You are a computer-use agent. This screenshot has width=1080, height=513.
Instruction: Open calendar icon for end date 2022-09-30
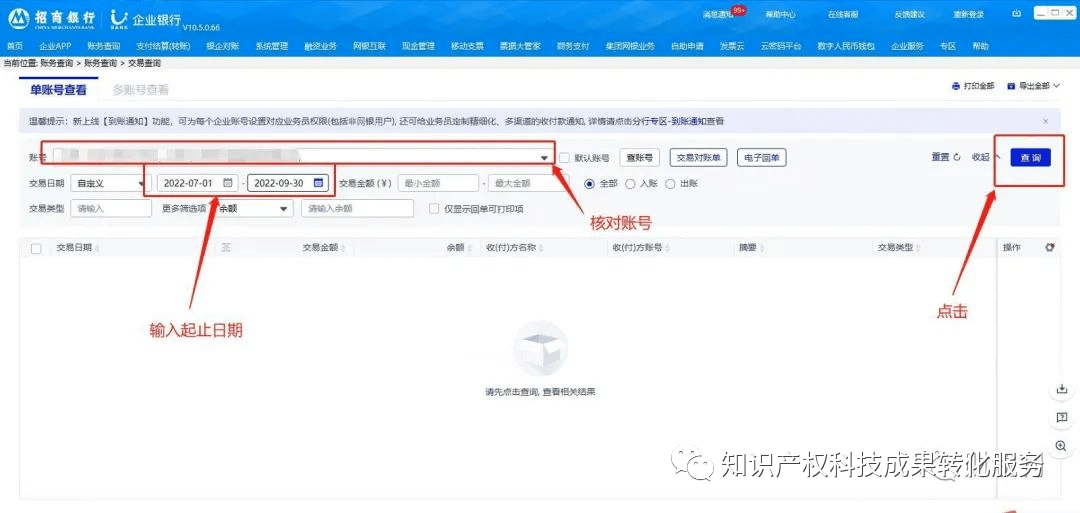tap(318, 183)
